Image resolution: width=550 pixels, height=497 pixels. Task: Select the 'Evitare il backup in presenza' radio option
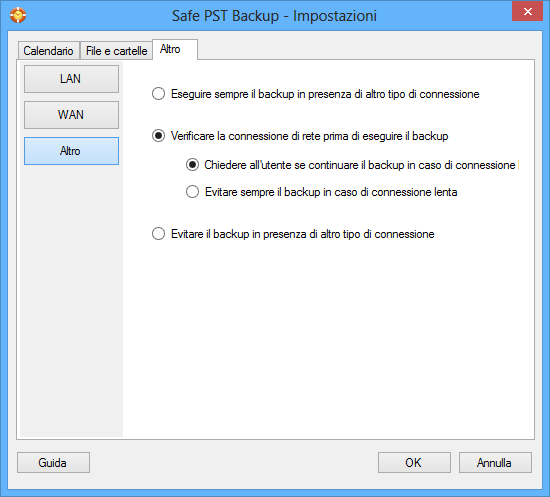click(x=159, y=234)
